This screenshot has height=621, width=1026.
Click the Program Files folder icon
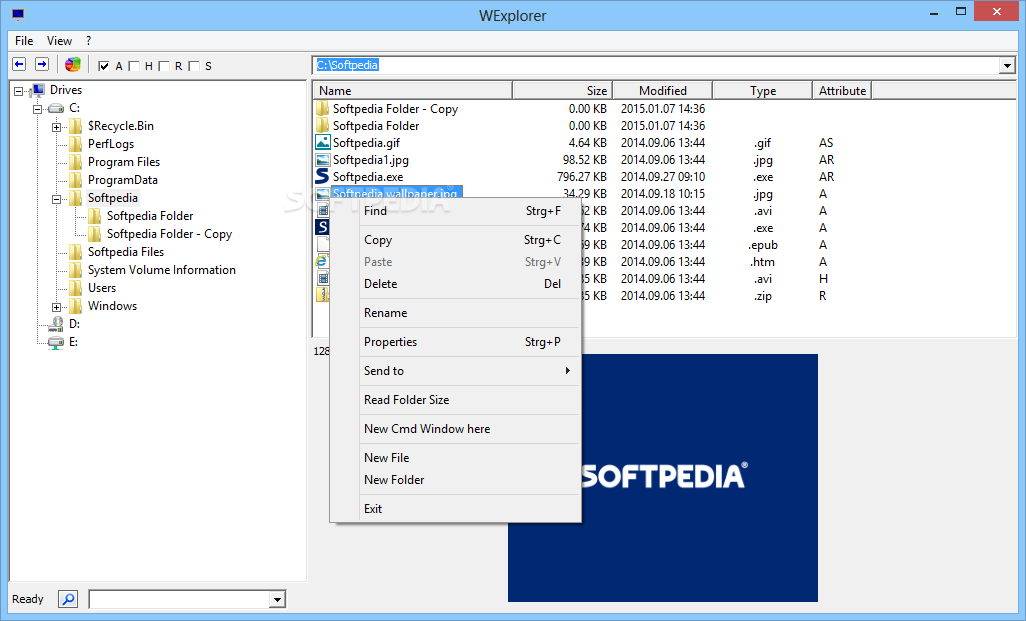point(76,162)
